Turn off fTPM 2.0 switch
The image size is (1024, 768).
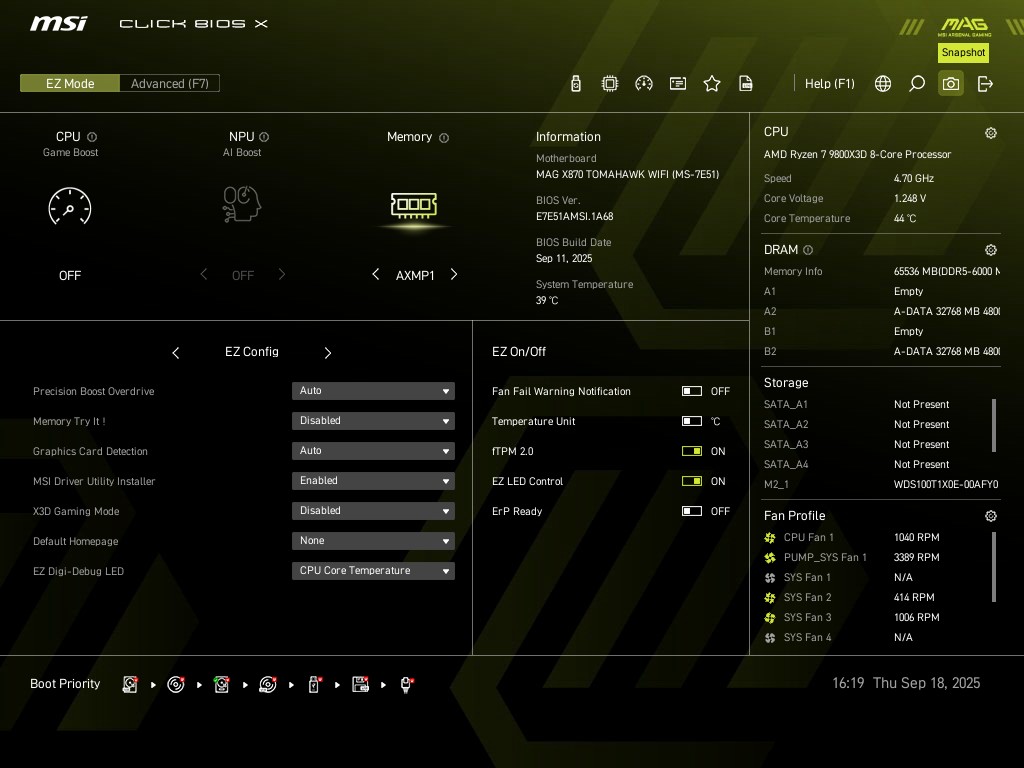point(692,451)
